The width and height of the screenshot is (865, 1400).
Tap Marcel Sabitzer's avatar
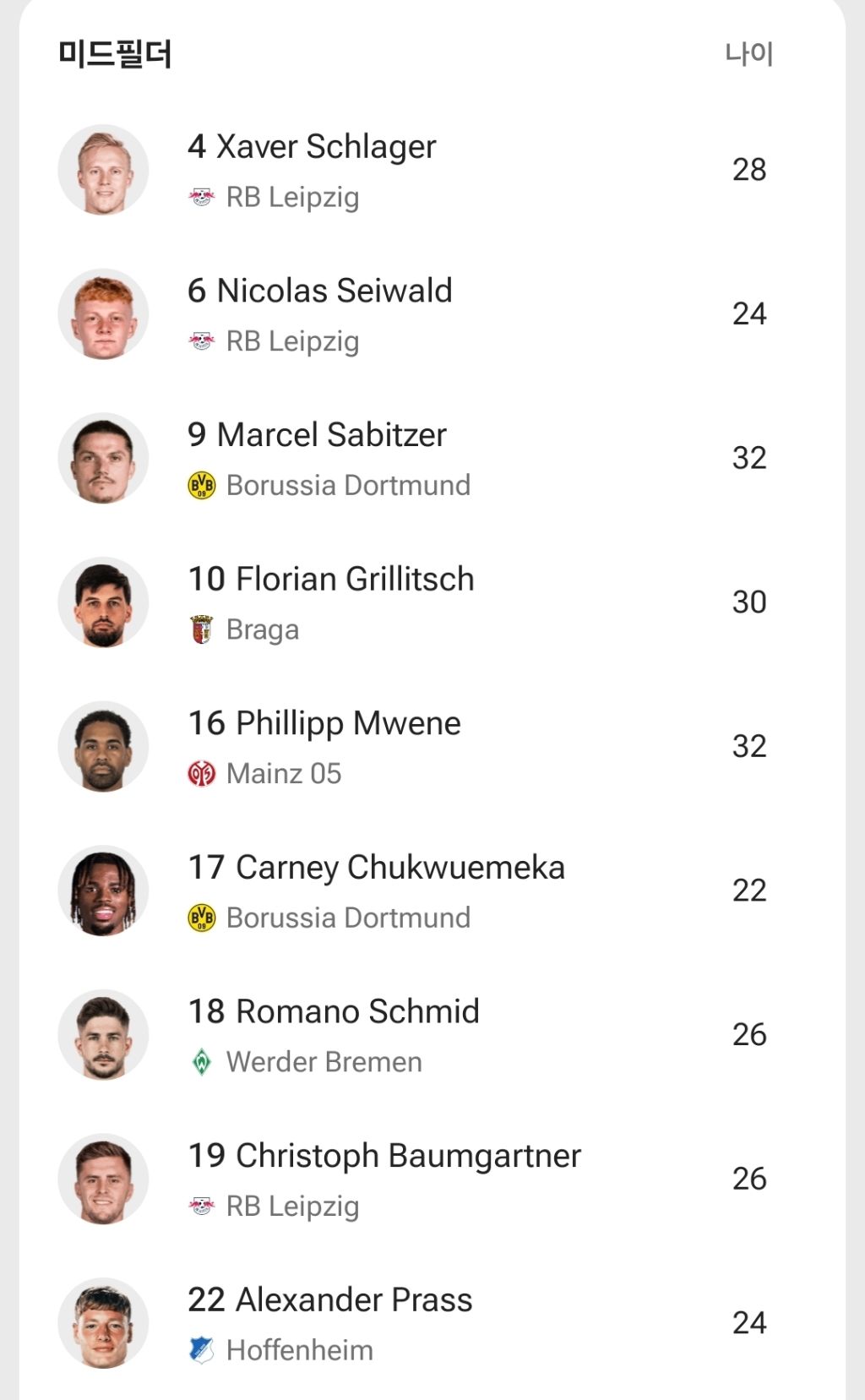(103, 458)
